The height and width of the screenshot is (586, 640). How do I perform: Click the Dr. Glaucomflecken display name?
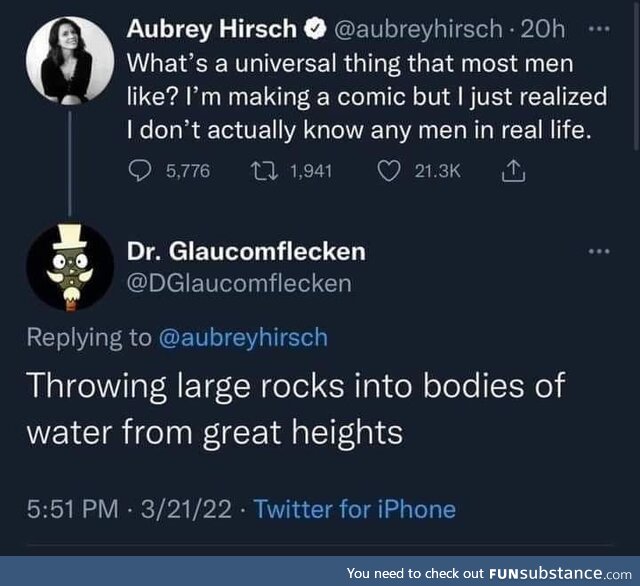pyautogui.click(x=245, y=251)
